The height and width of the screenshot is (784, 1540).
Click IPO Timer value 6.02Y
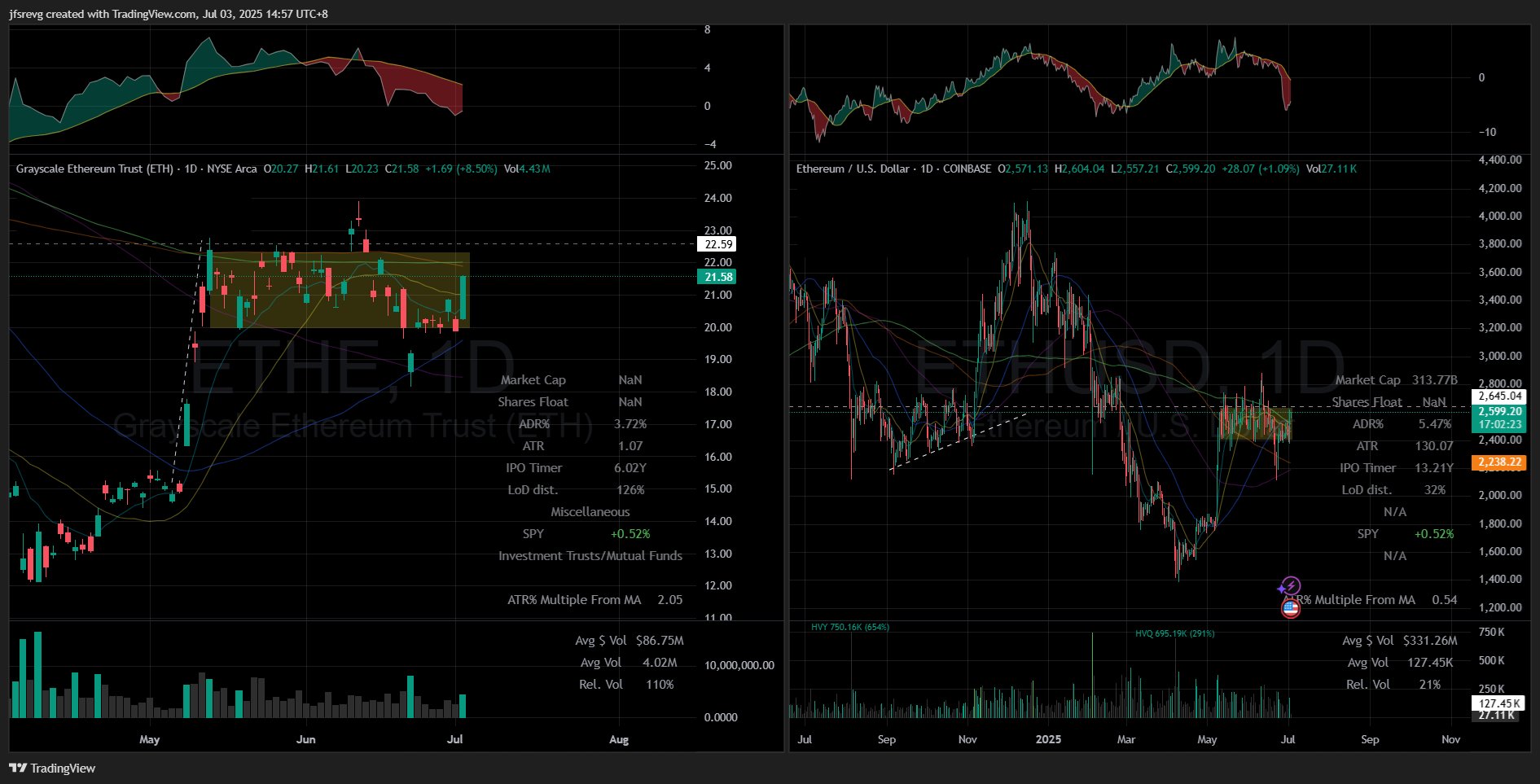[630, 468]
